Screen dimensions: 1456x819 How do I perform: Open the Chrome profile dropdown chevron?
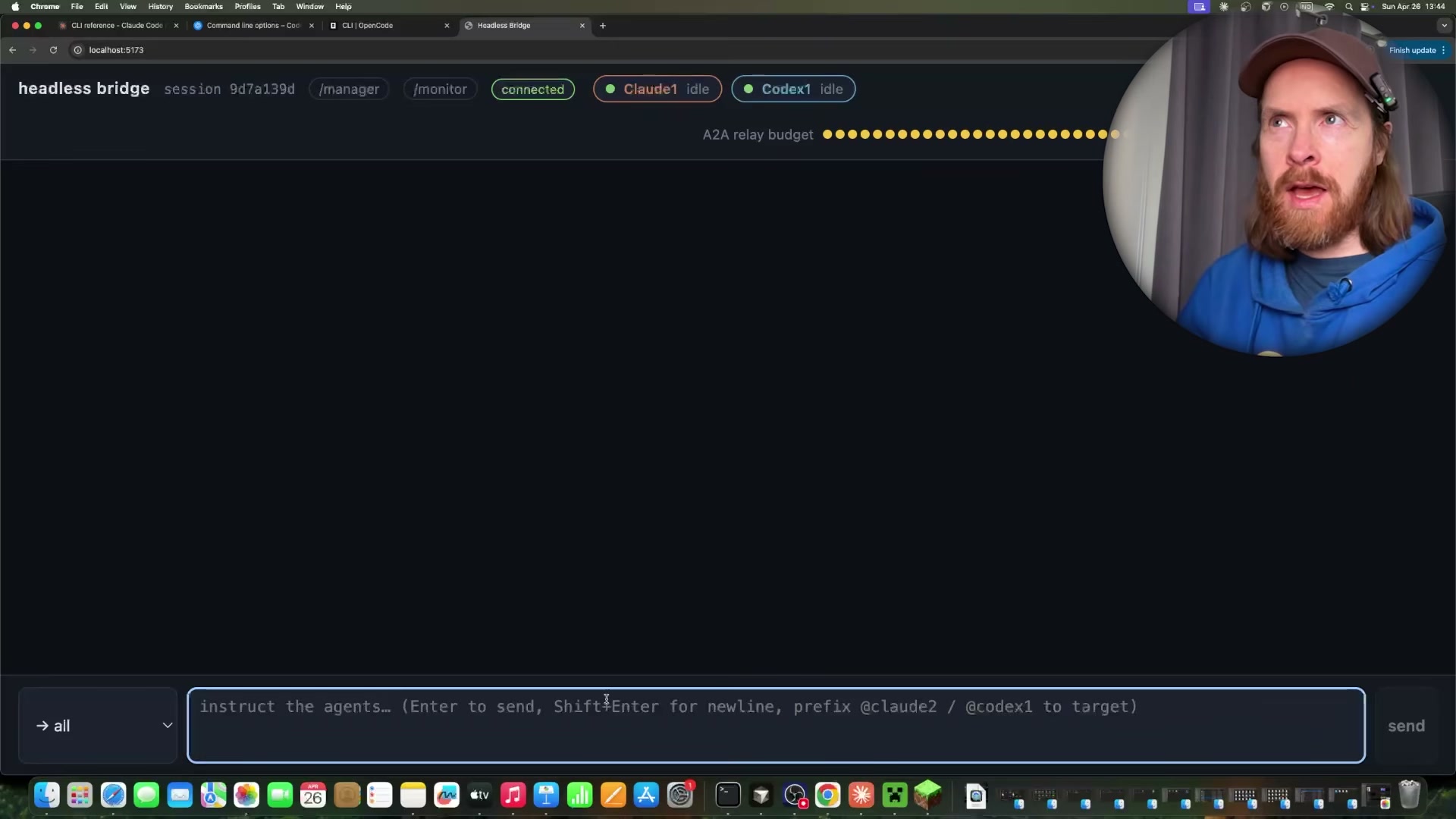(x=1444, y=25)
